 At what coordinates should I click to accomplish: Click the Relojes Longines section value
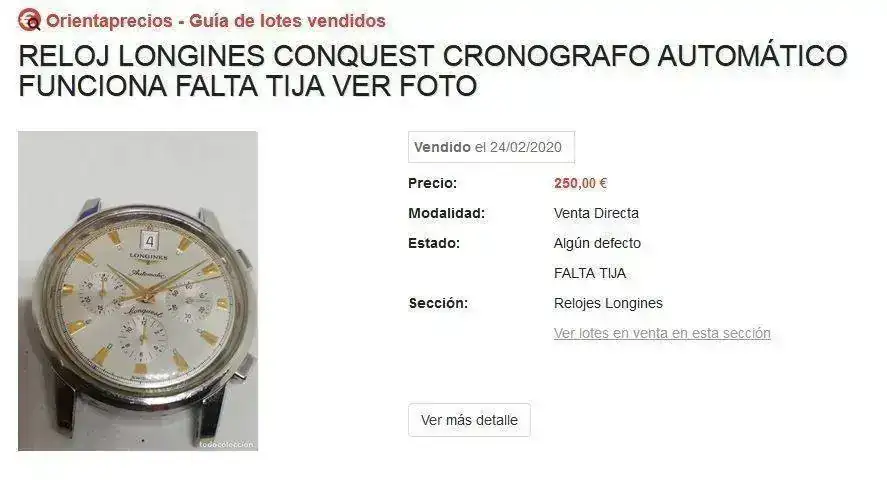click(608, 303)
